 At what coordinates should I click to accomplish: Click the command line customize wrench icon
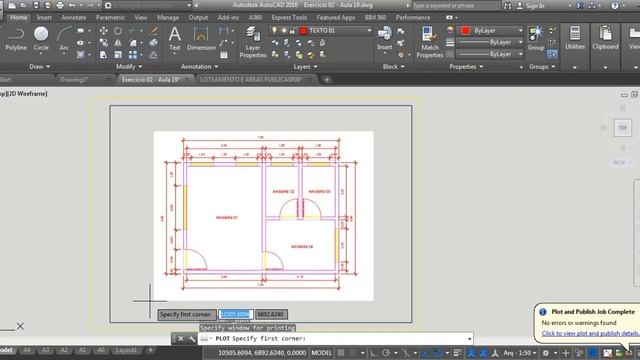click(192, 338)
